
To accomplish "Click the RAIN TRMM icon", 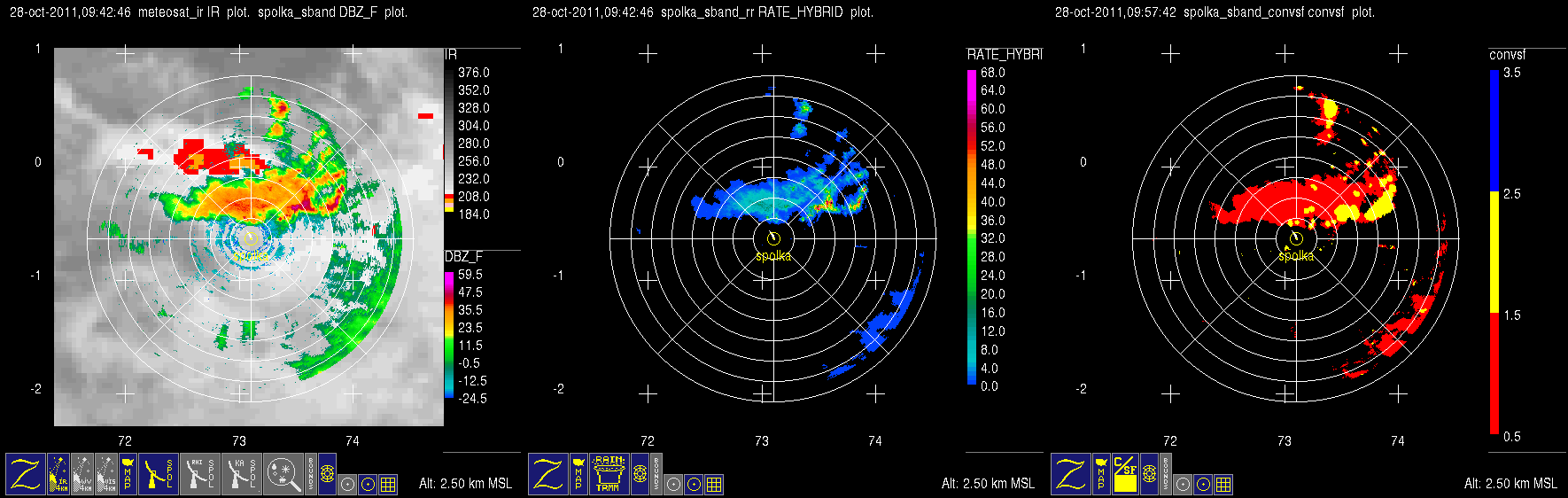I will [609, 474].
